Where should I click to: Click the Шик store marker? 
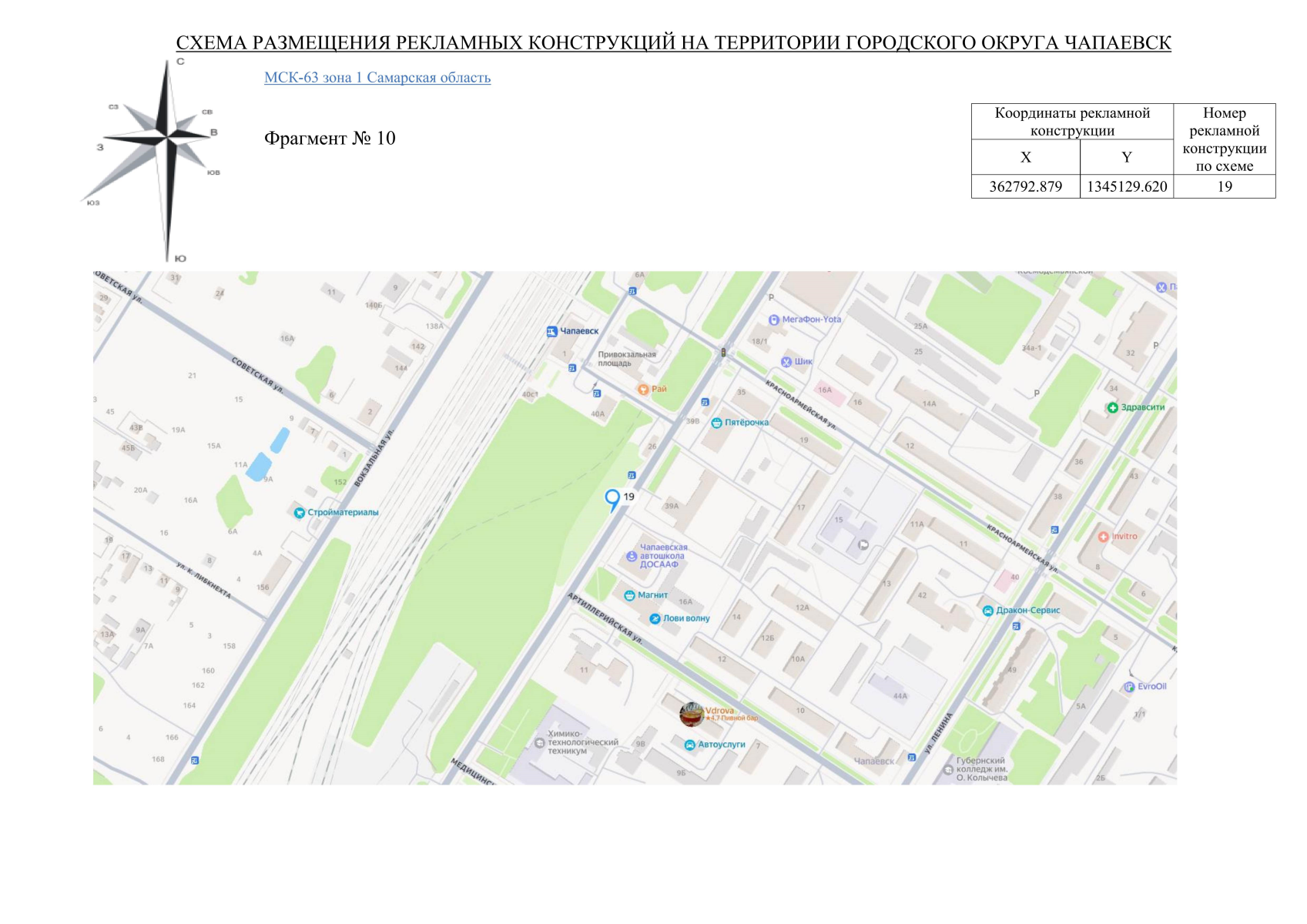(787, 363)
